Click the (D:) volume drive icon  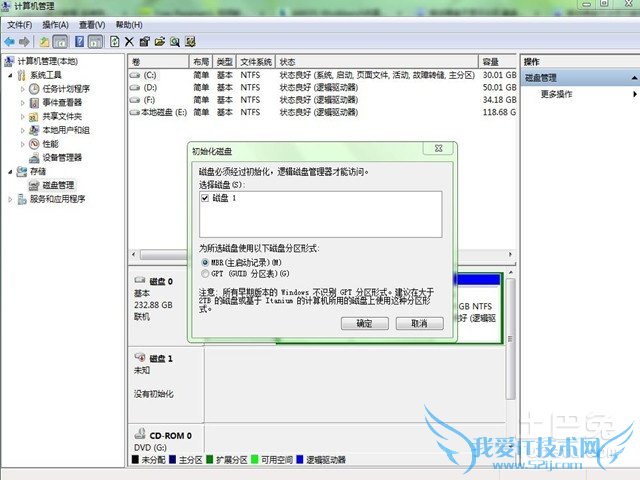[135, 88]
